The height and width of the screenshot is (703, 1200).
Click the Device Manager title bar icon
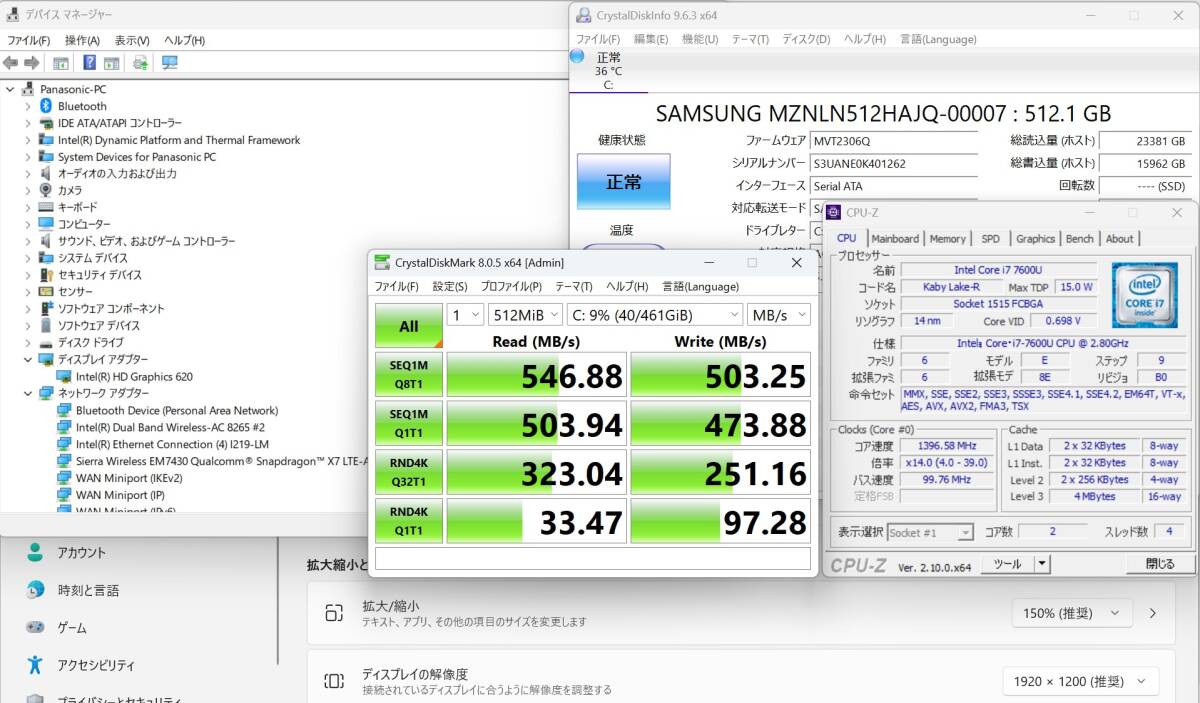pos(12,14)
